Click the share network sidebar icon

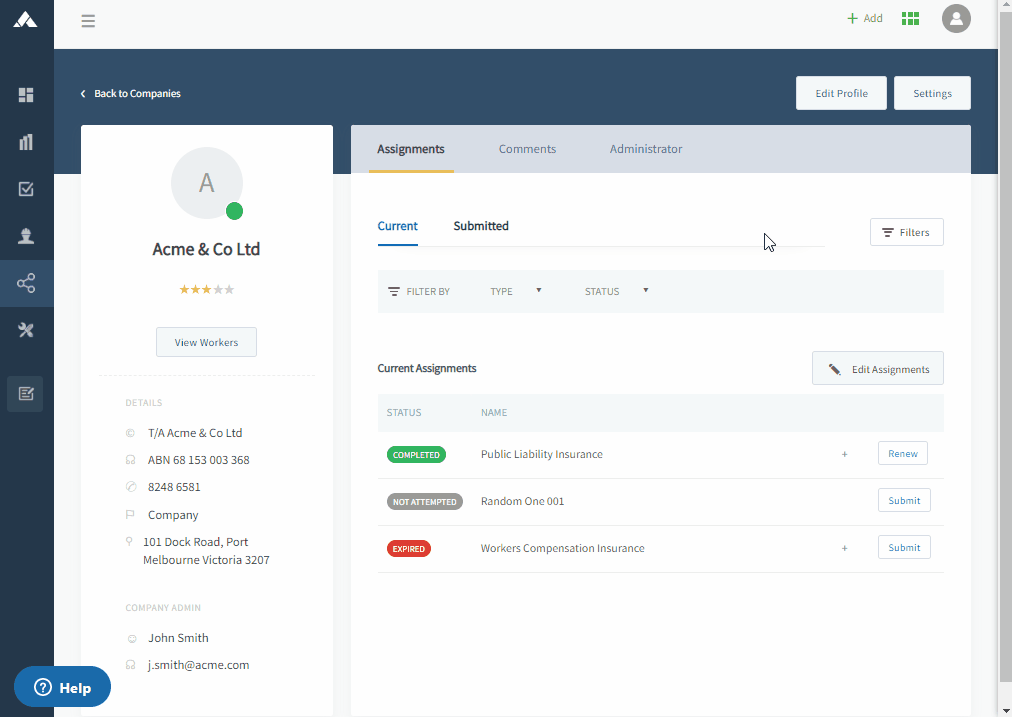pyautogui.click(x=26, y=284)
